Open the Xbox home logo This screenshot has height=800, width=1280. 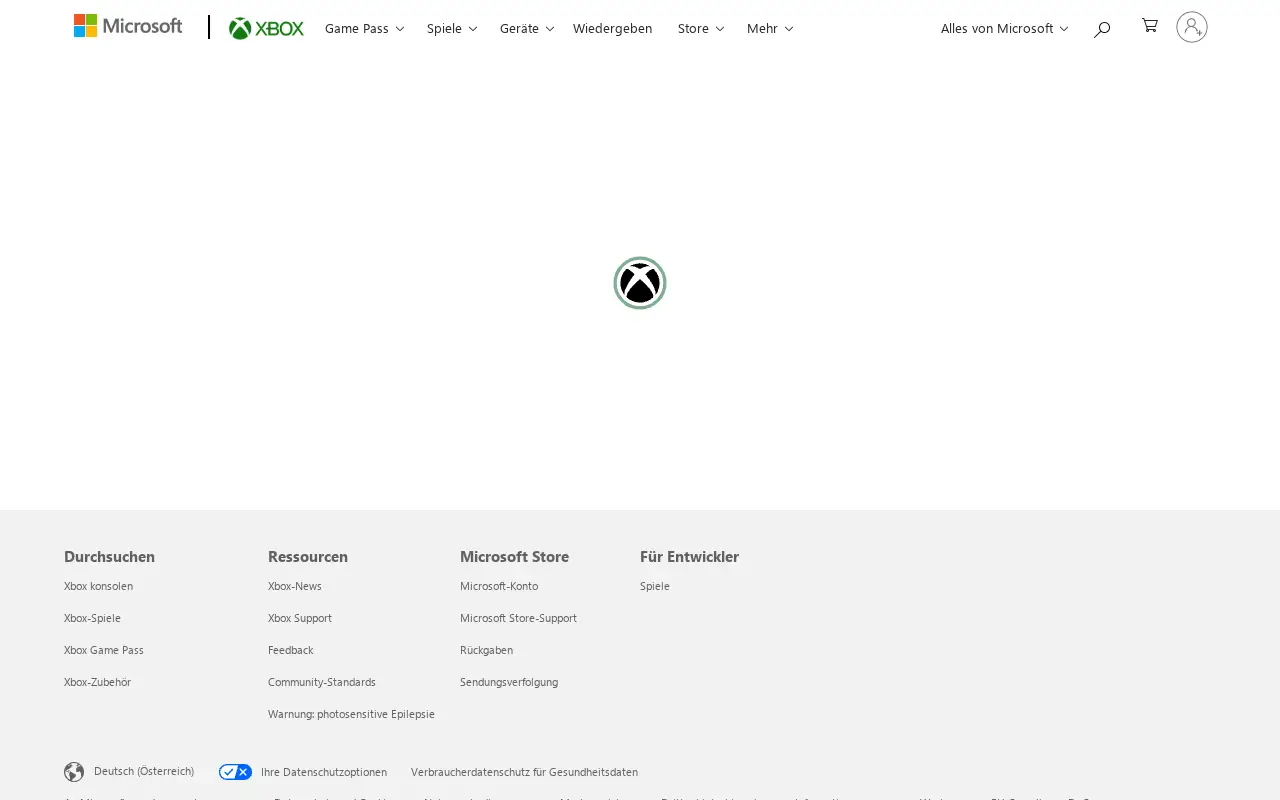[x=266, y=28]
